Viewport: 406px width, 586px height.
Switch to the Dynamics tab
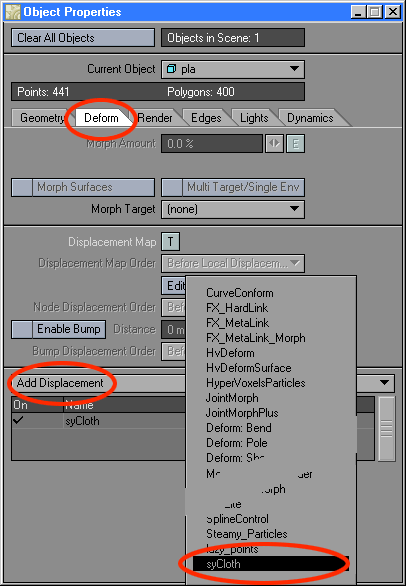(310, 118)
